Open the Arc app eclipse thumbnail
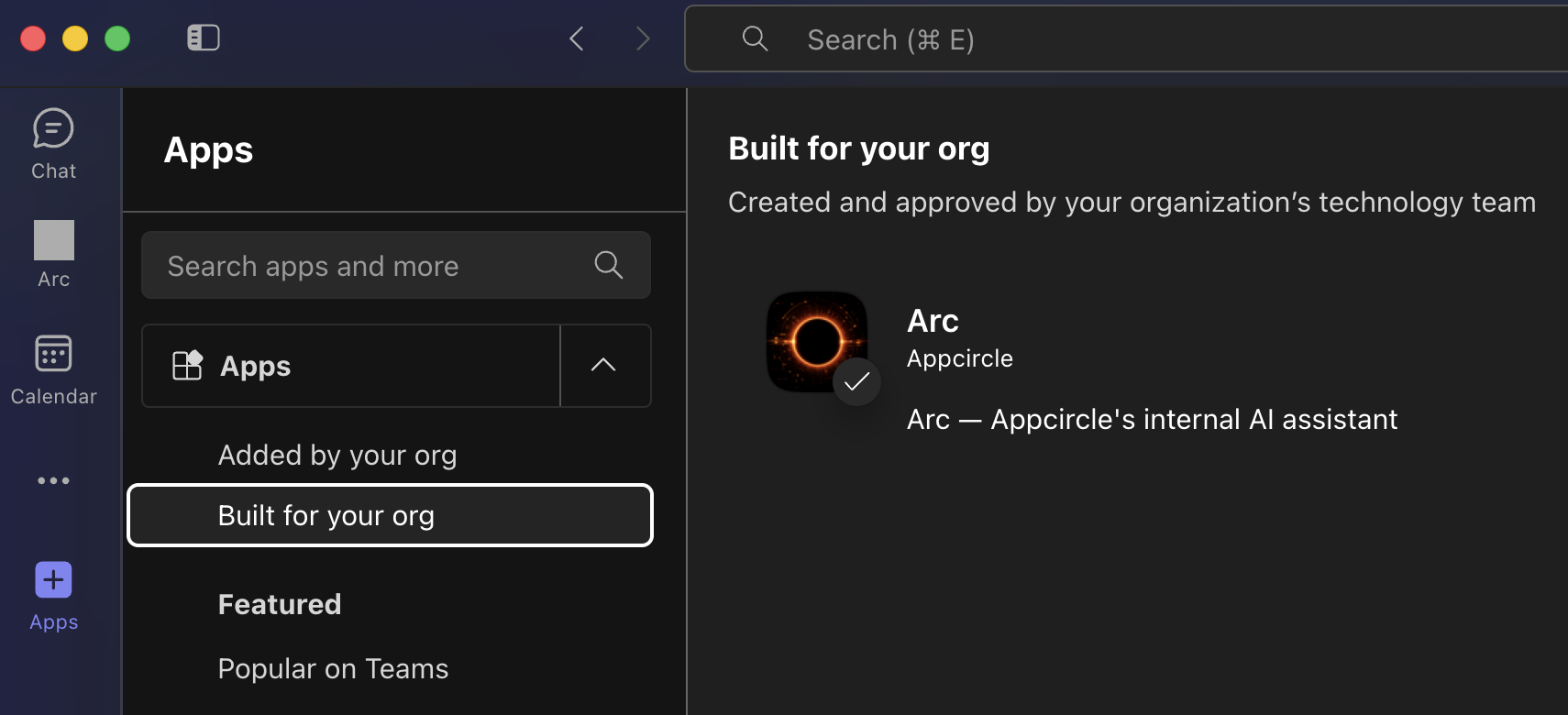This screenshot has width=1568, height=715. pos(817,342)
